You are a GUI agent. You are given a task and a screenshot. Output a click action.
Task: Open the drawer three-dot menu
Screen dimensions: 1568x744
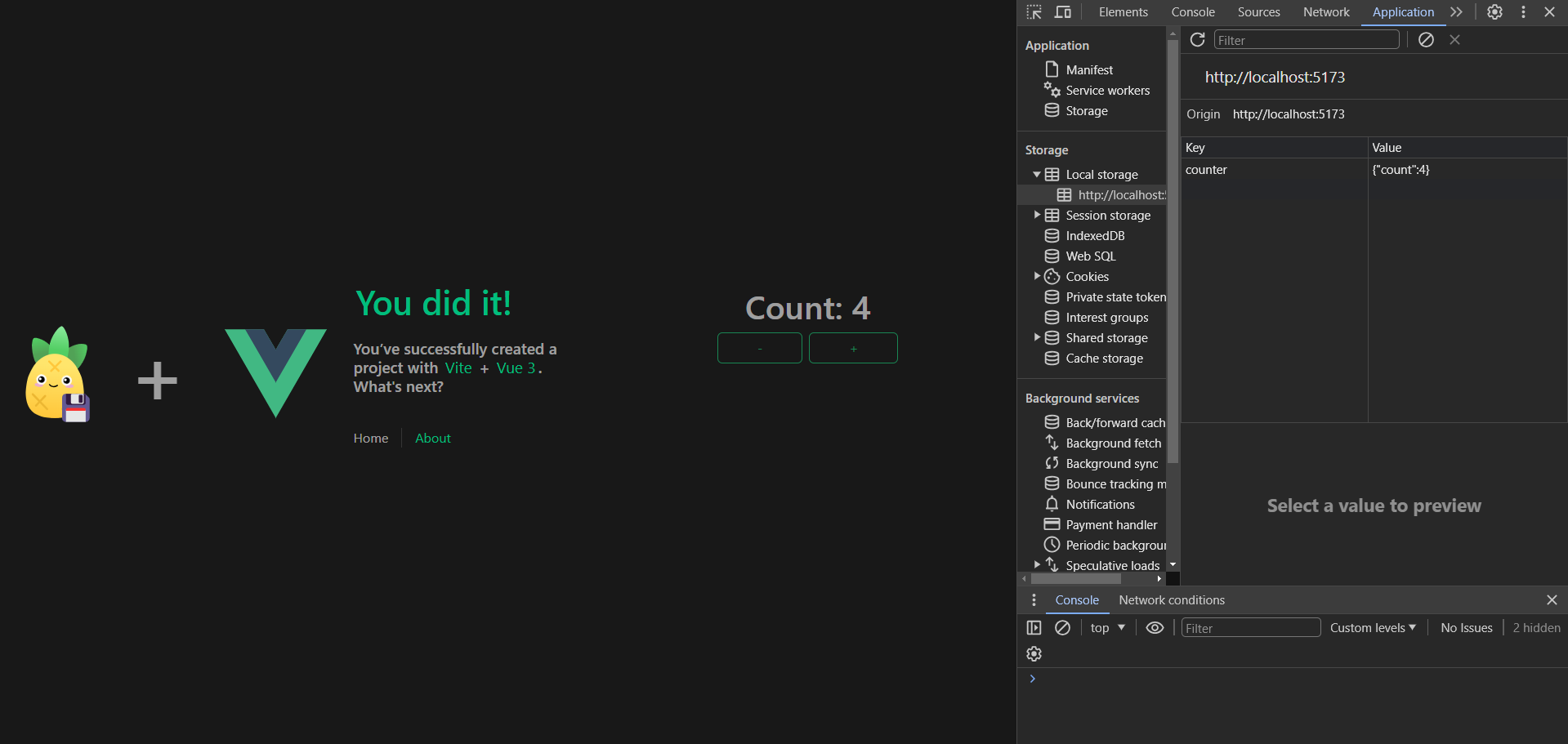tap(1034, 600)
